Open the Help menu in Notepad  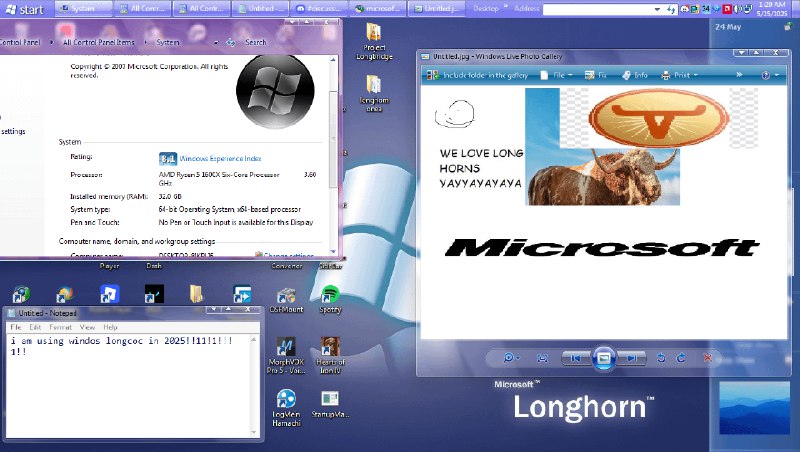110,327
